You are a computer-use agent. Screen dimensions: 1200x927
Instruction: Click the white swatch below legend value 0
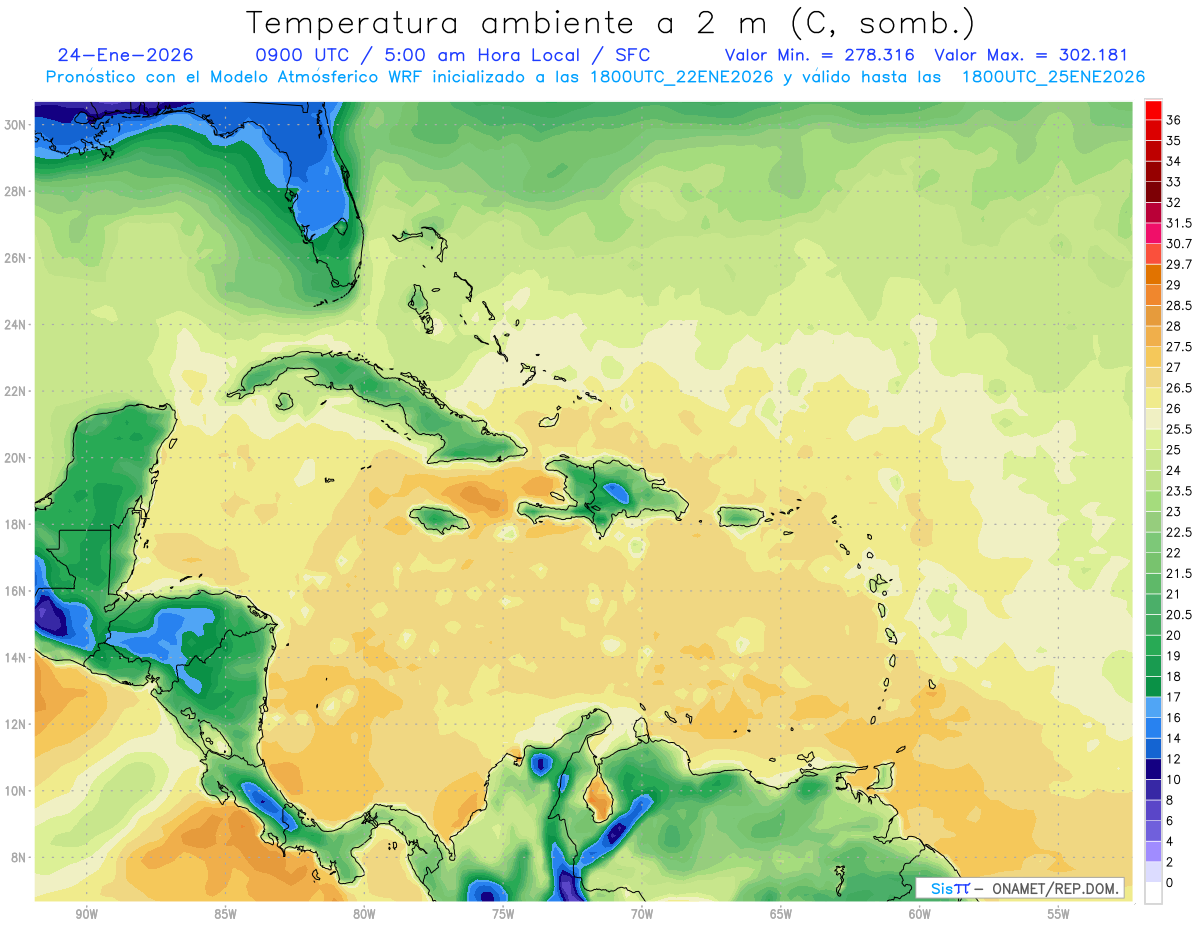tap(1153, 893)
